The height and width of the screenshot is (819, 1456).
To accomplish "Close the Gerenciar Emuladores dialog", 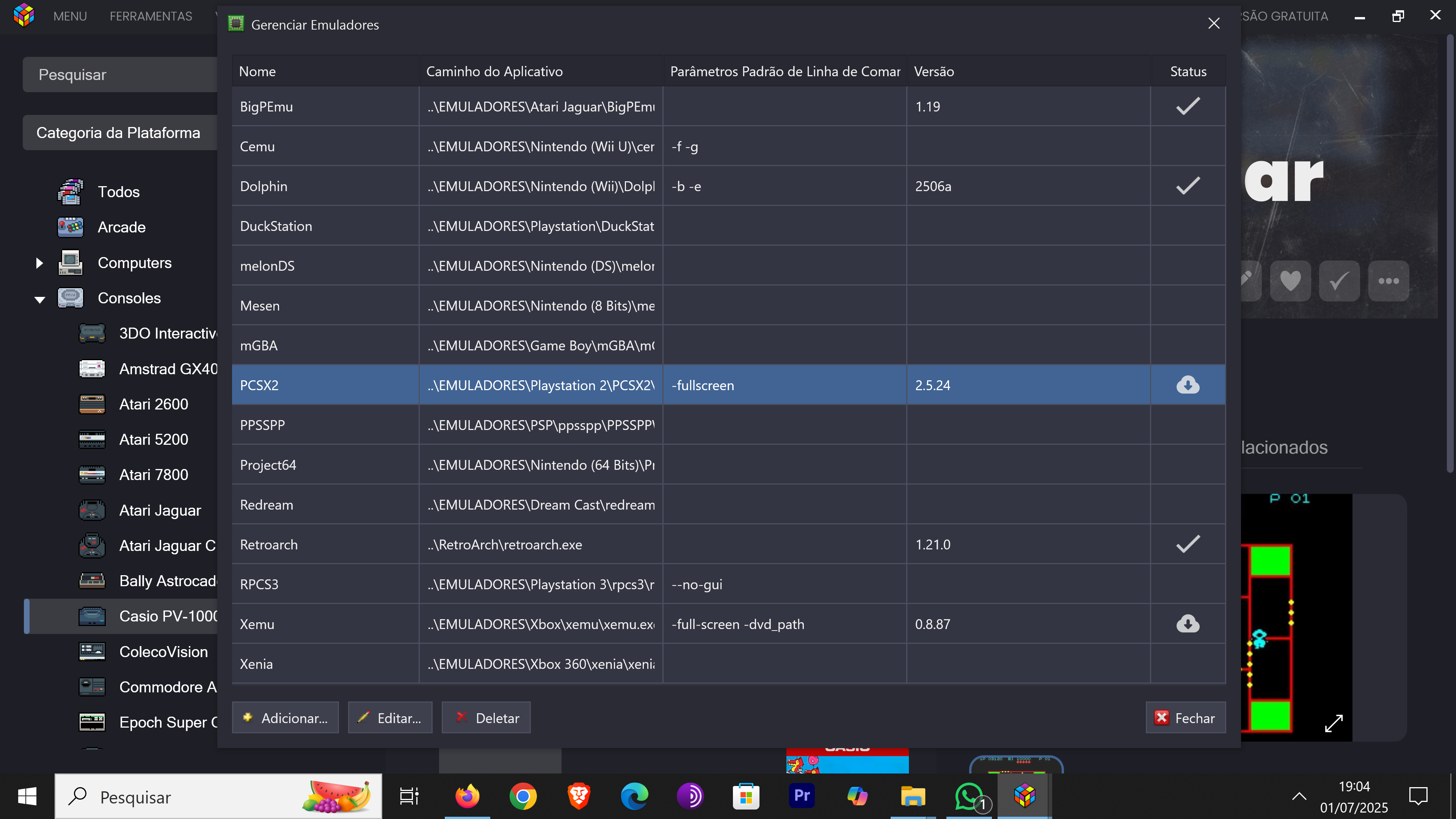I will (x=1213, y=23).
